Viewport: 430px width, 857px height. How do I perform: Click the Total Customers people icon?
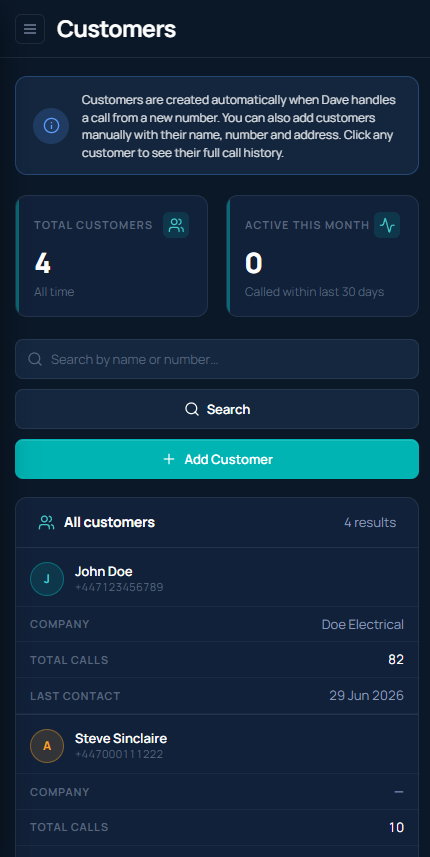point(176,225)
